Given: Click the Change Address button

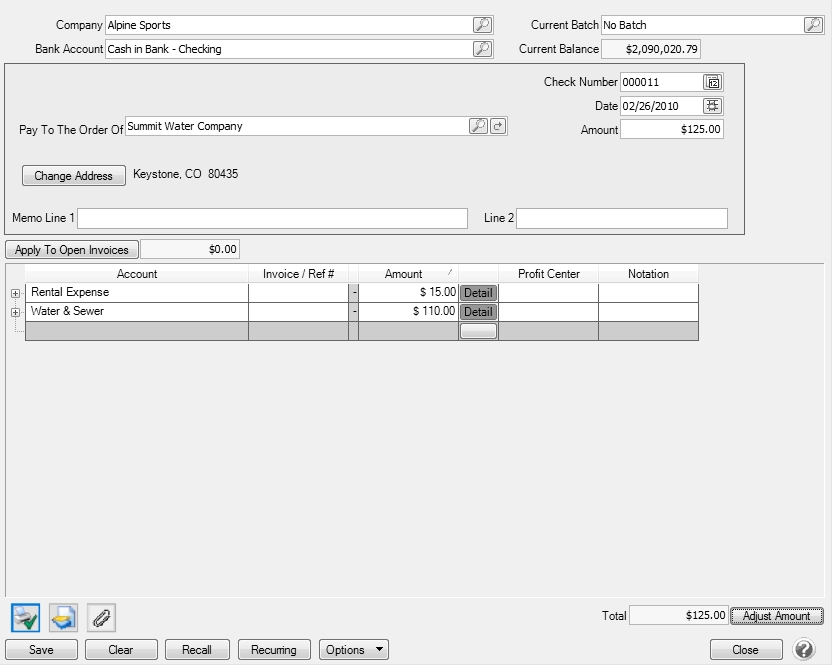Looking at the screenshot, I should (74, 176).
